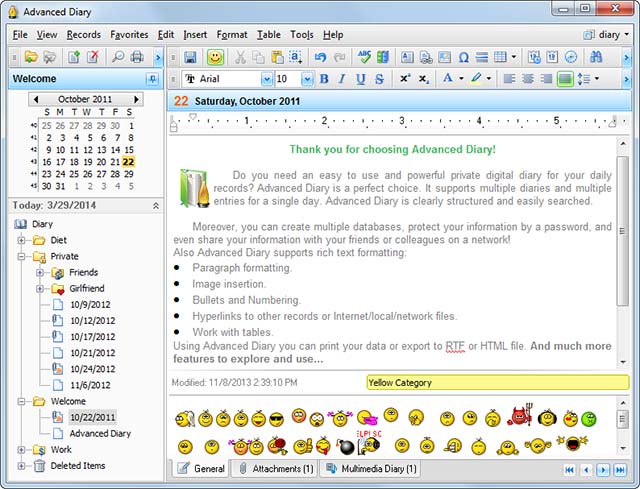Switch to the Attachments (1) tab
The height and width of the screenshot is (489, 640).
tap(276, 469)
